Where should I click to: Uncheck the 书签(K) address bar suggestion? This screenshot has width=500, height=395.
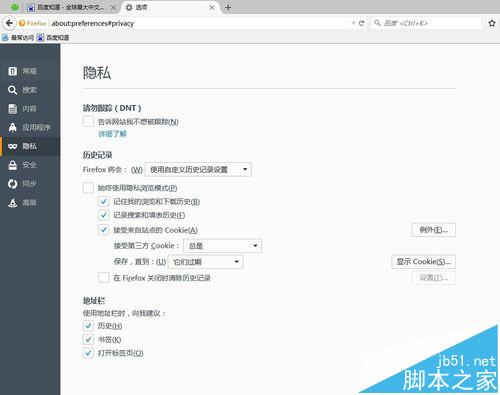(x=88, y=339)
